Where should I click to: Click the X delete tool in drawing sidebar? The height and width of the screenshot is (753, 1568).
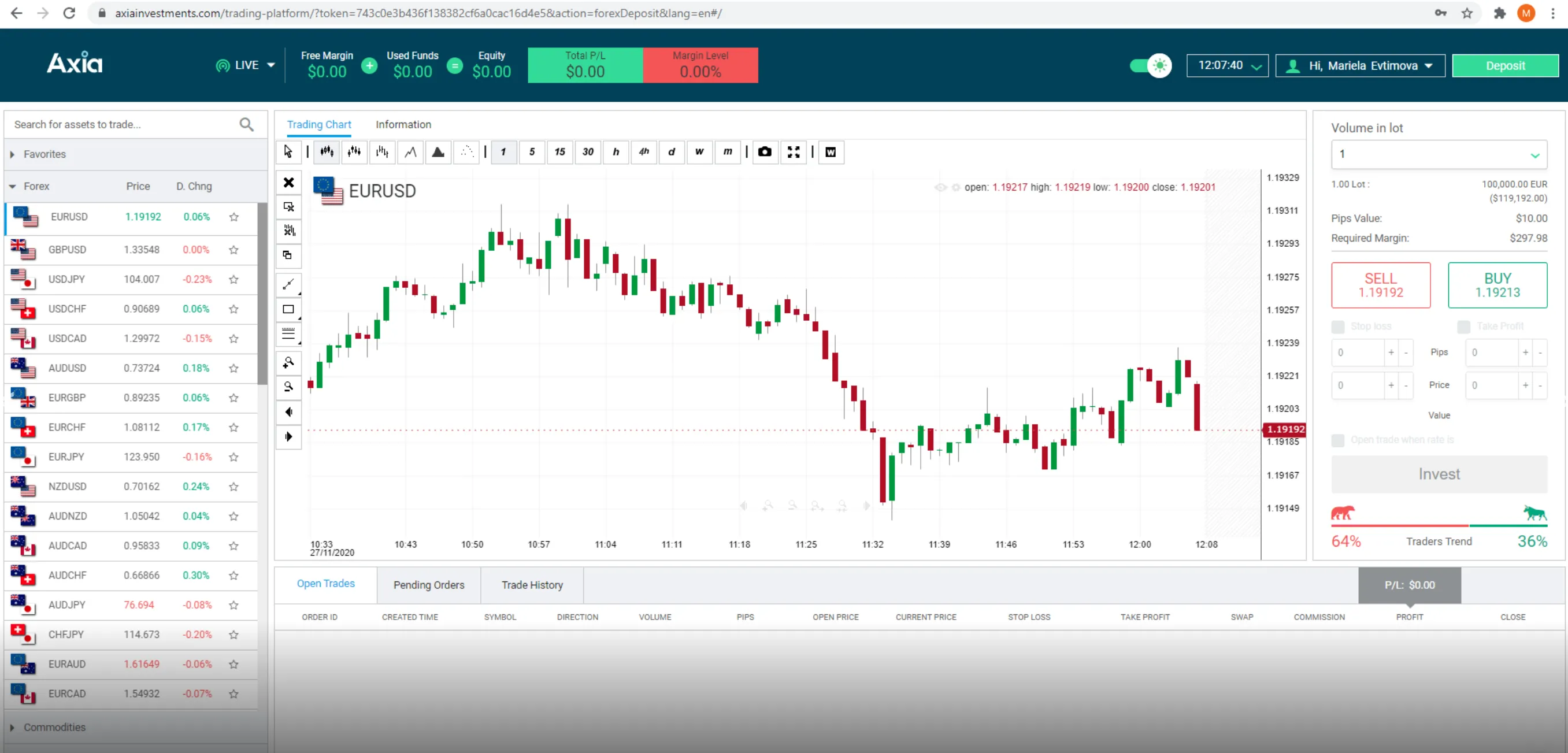[x=289, y=183]
